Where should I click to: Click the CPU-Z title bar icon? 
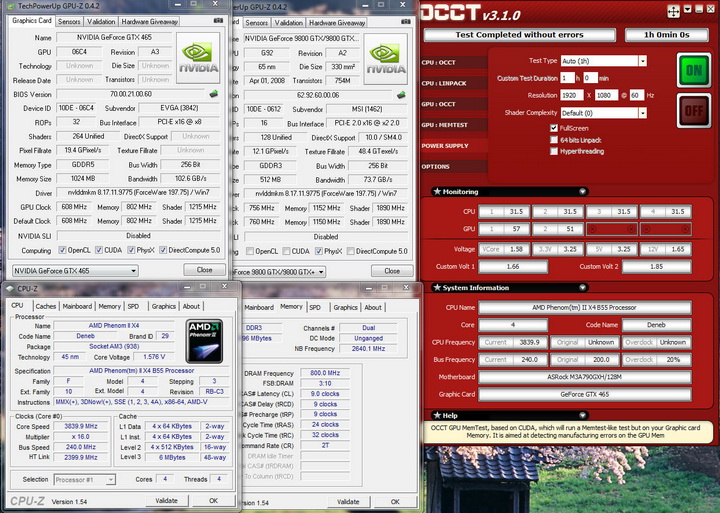pos(10,289)
